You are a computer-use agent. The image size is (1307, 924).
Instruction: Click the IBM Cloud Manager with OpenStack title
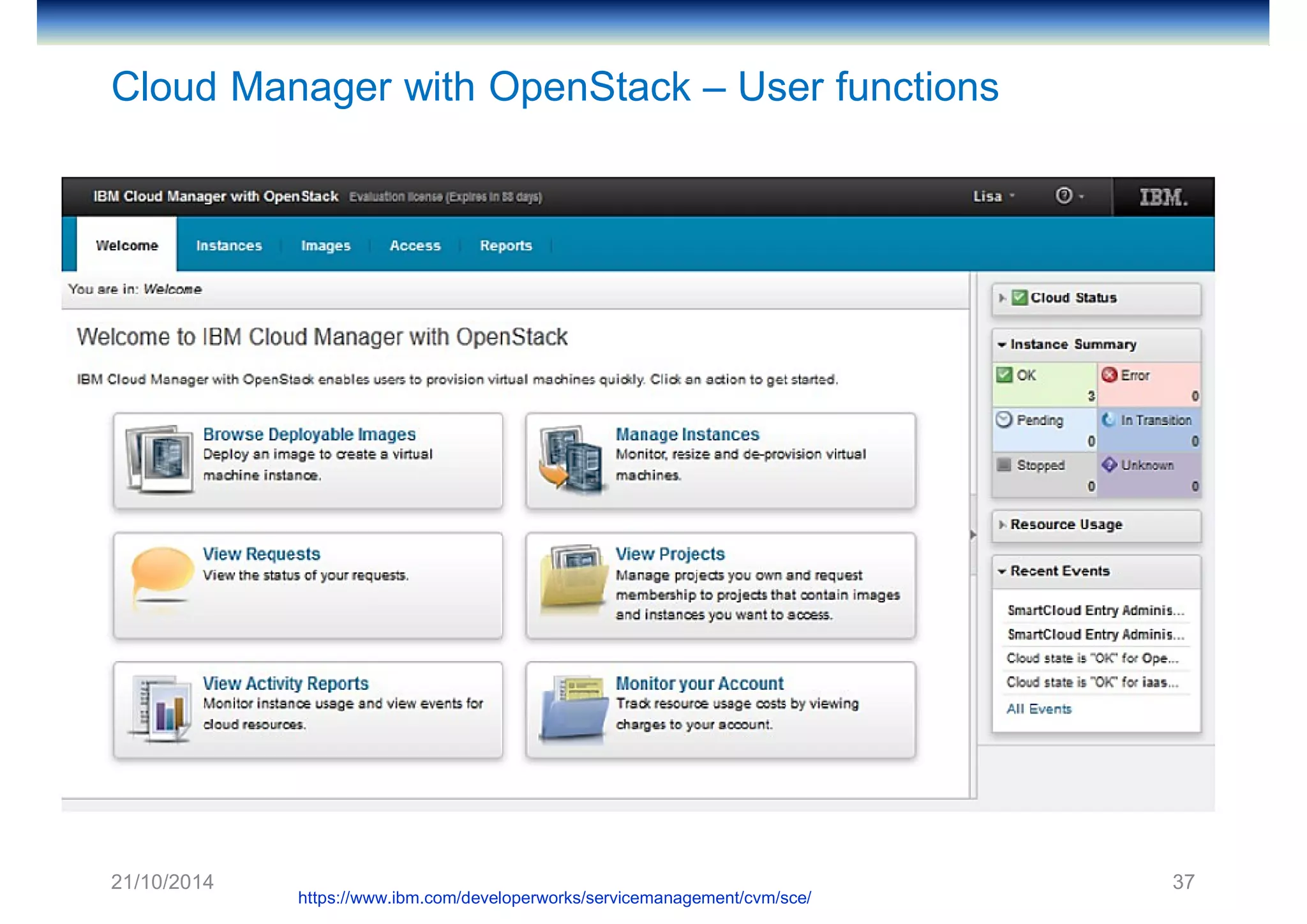216,197
